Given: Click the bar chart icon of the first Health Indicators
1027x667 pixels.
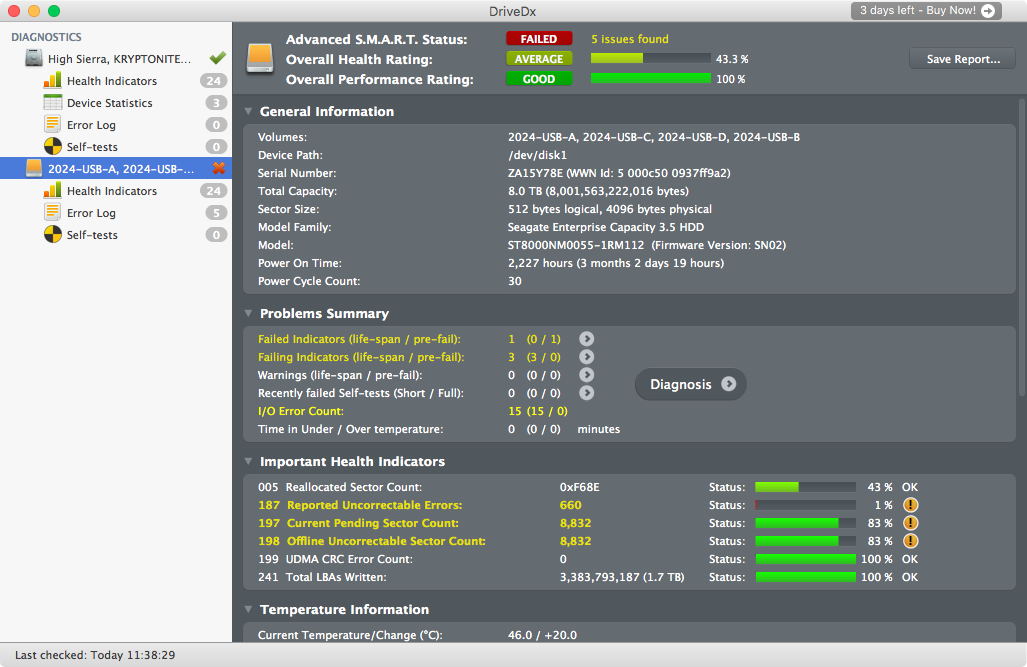Looking at the screenshot, I should [52, 81].
